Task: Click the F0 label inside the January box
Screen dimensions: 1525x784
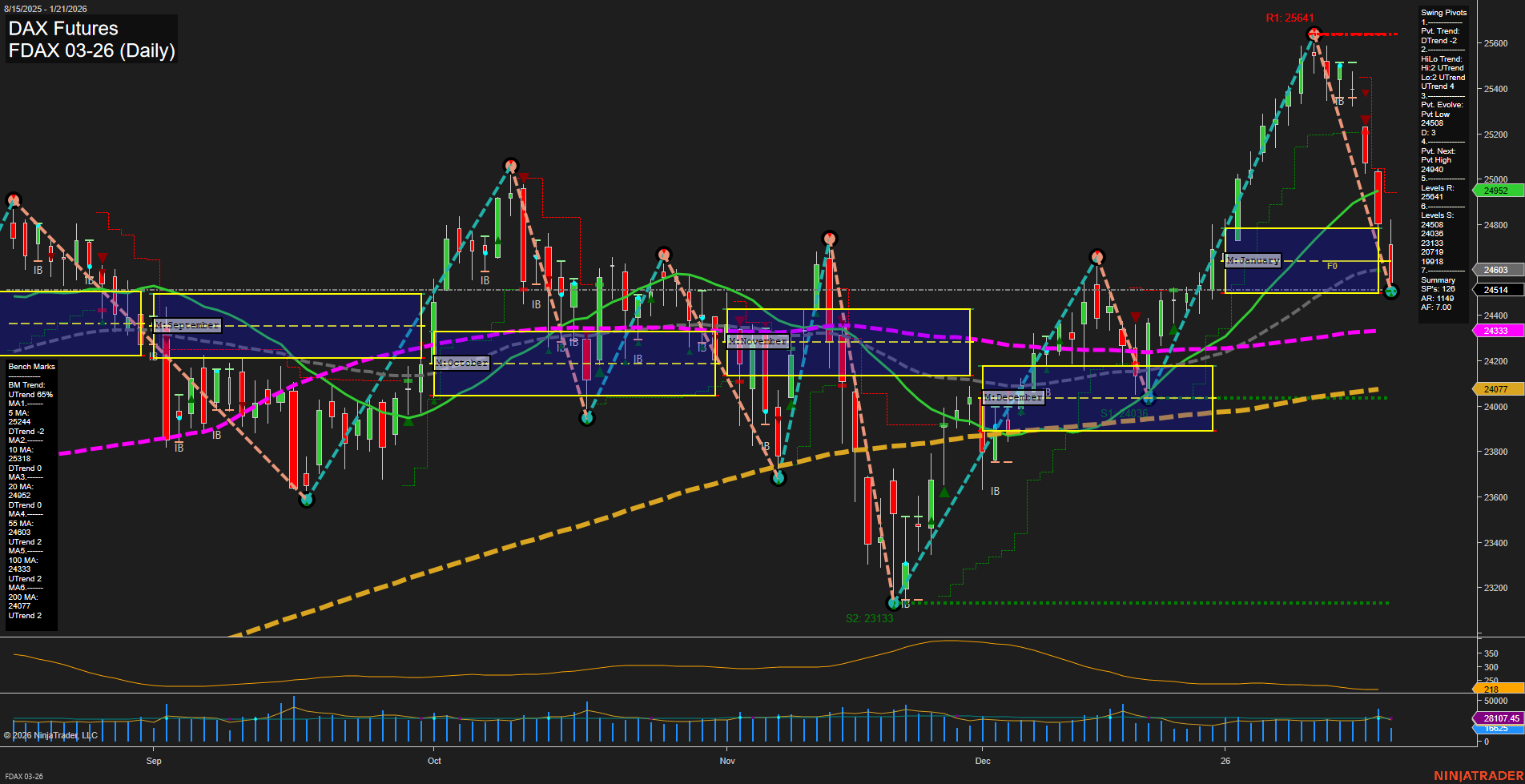Action: (x=1331, y=264)
